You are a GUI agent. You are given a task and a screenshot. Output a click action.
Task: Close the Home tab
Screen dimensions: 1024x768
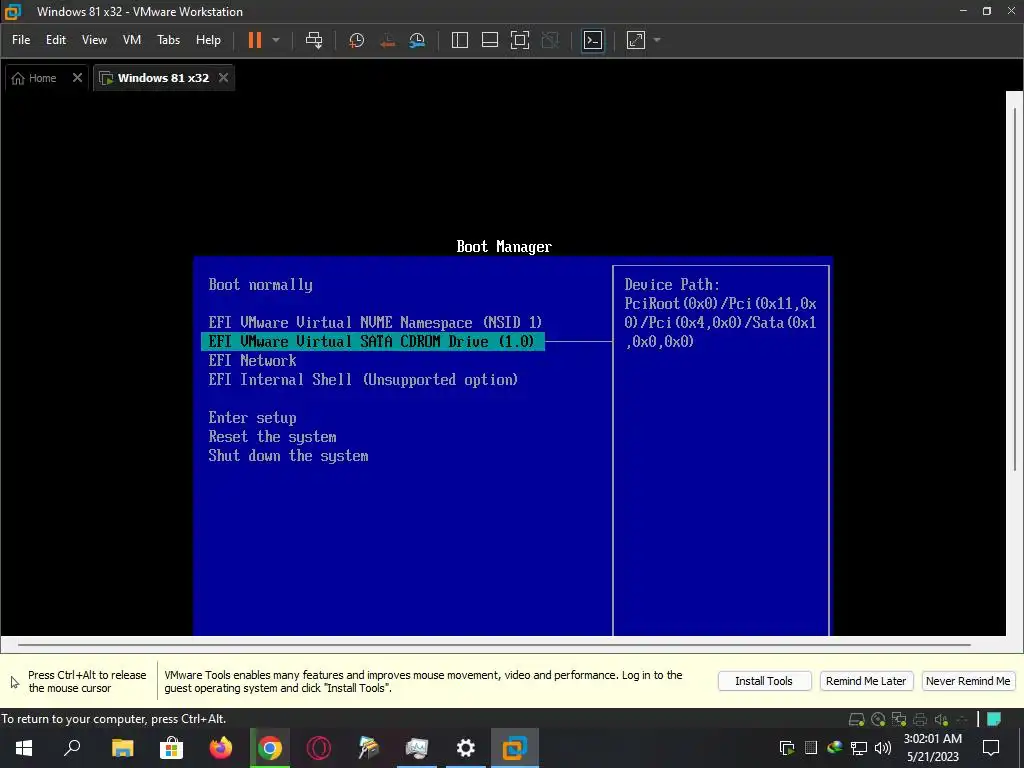pyautogui.click(x=77, y=78)
